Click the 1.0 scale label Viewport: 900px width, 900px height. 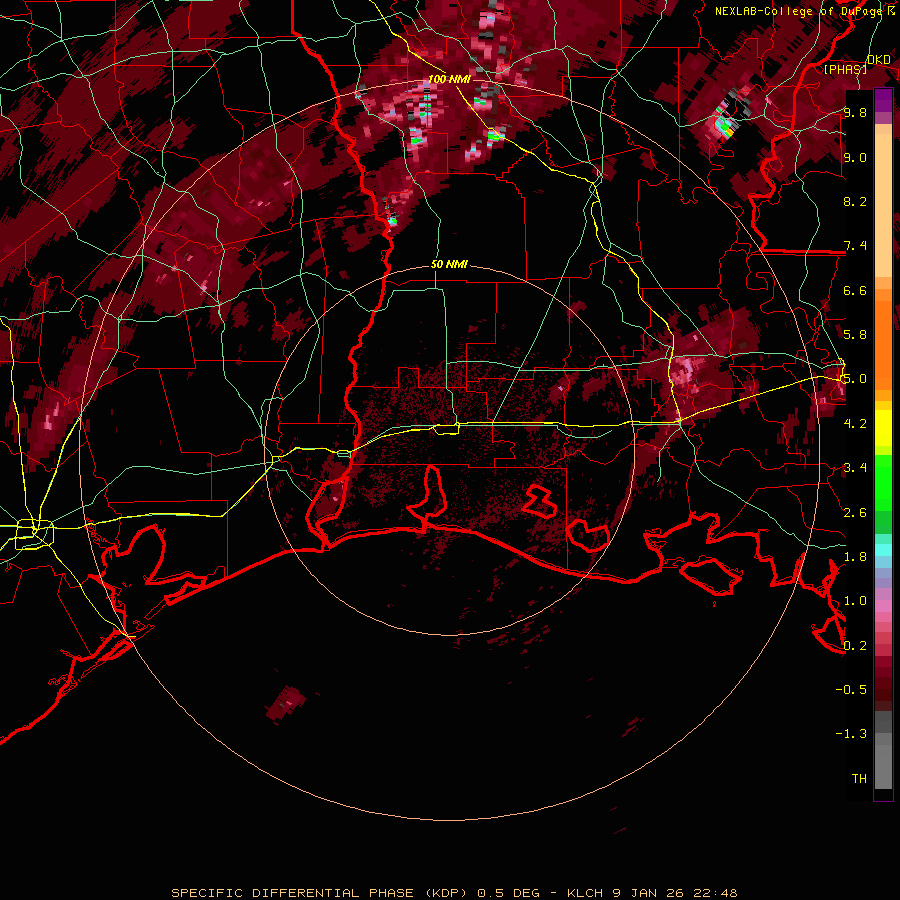[855, 600]
